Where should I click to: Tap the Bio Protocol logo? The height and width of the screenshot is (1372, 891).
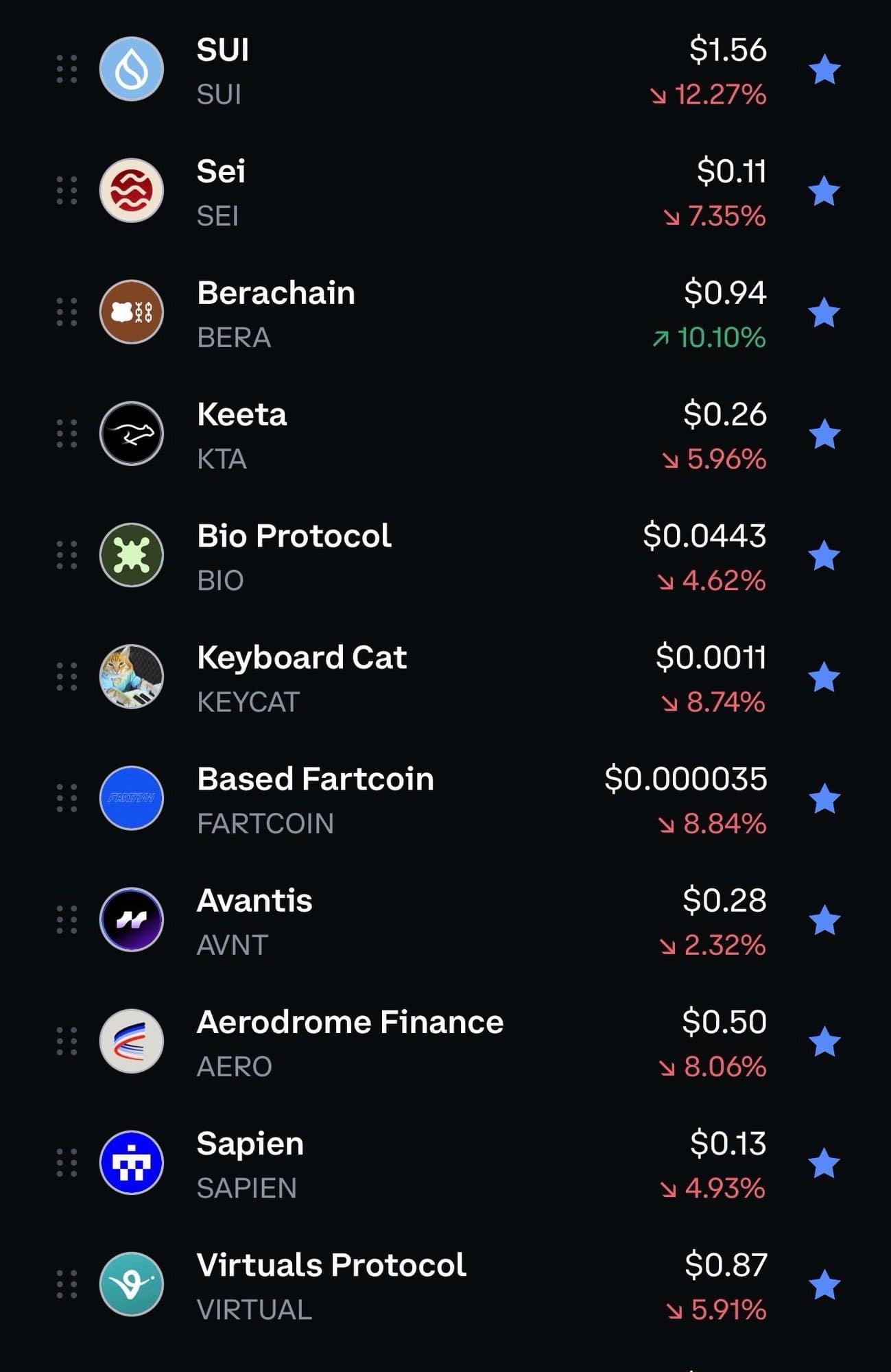[x=132, y=555]
